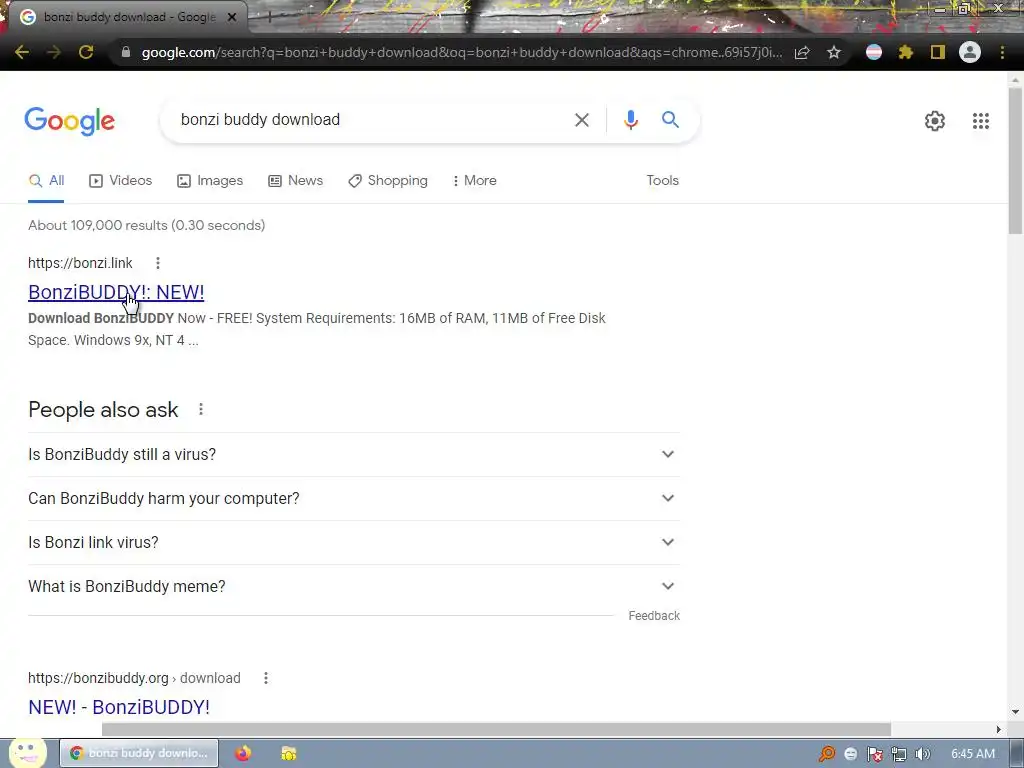Open options dots next to bonzibuddy.org result

[266, 679]
